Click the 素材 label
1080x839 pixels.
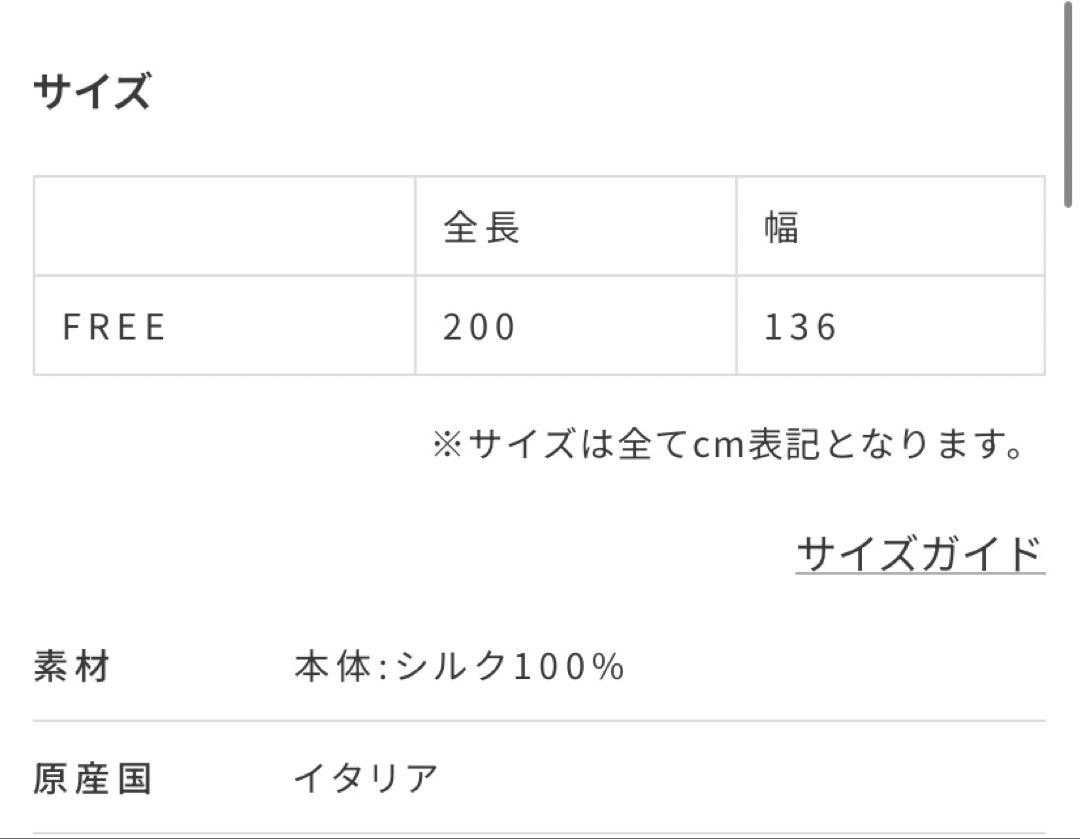[x=72, y=666]
